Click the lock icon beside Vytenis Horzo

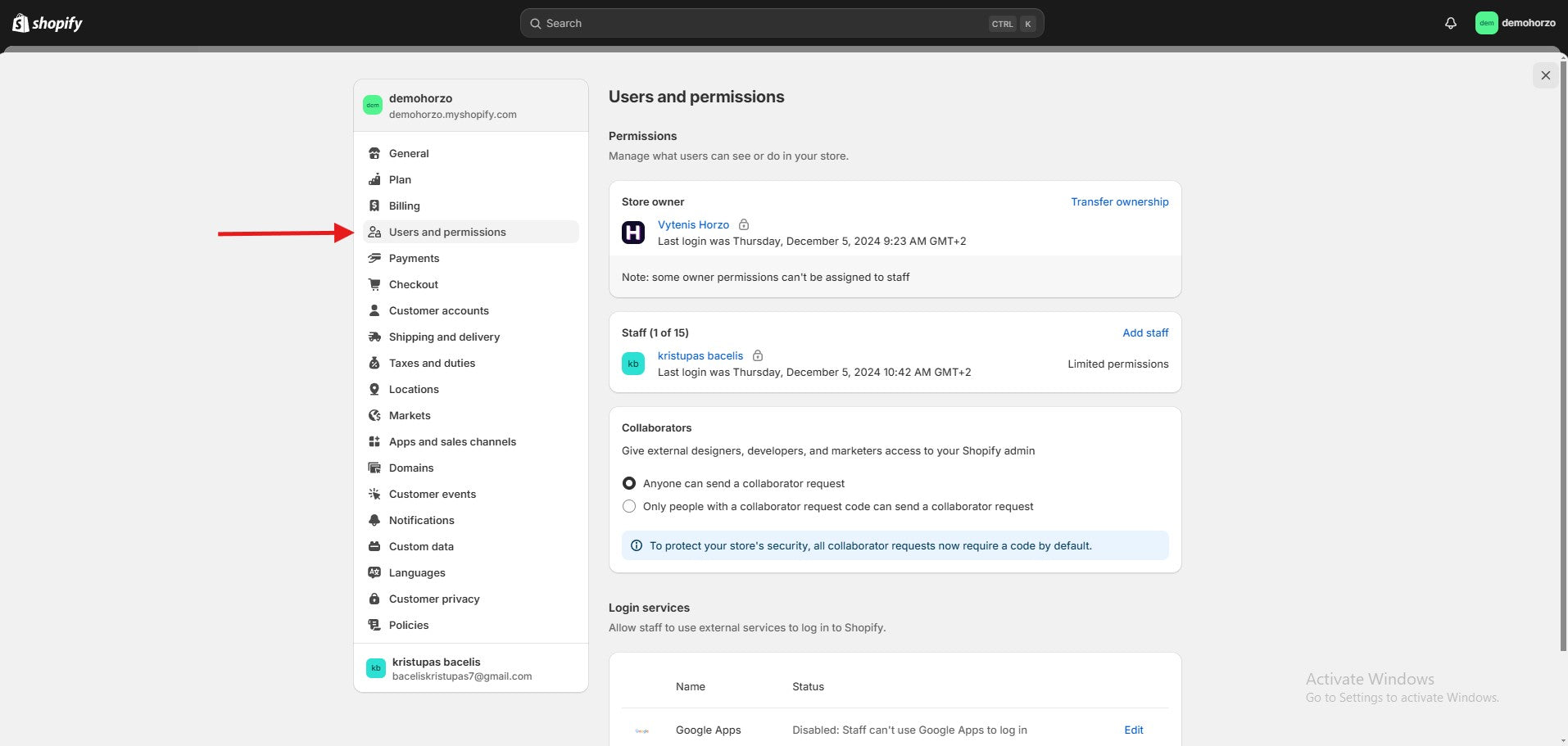[x=744, y=224]
